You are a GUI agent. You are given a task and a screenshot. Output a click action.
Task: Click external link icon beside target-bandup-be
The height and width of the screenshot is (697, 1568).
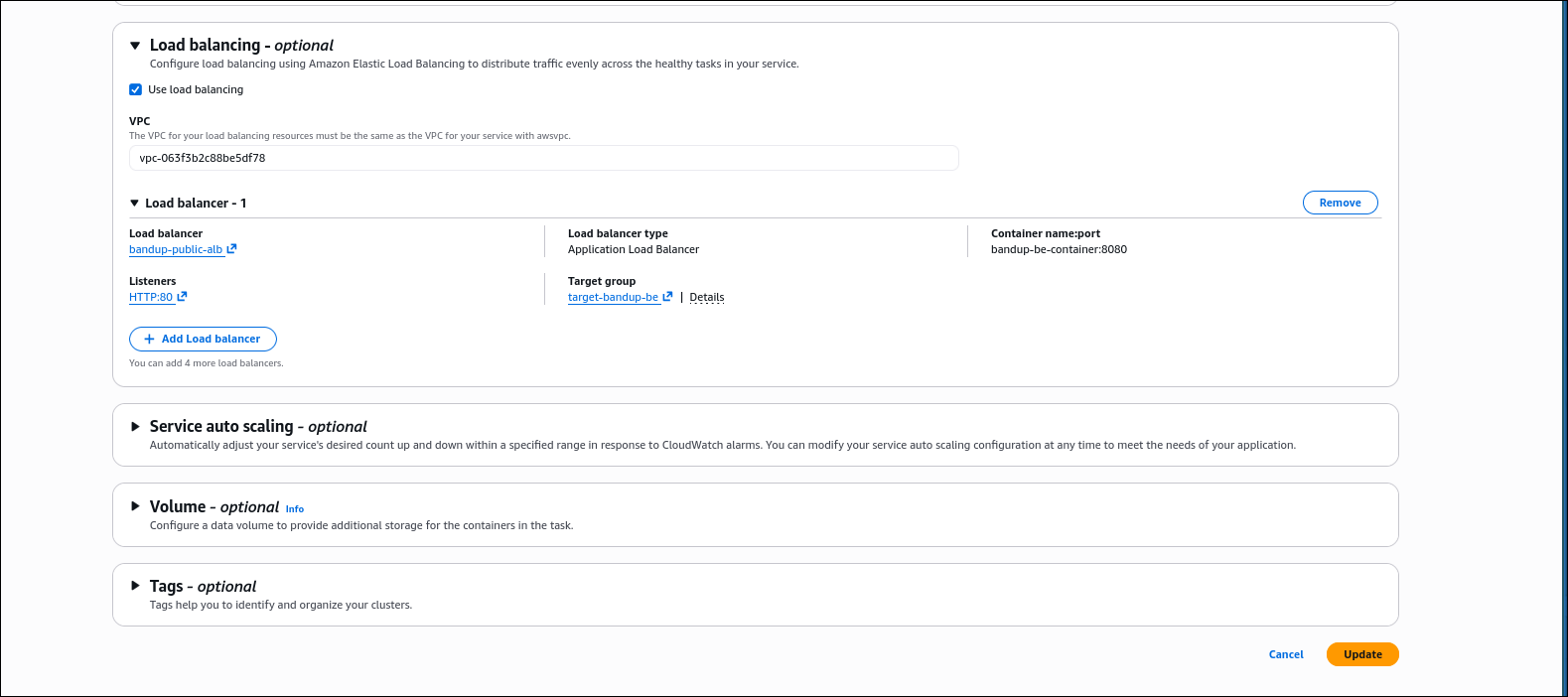[667, 297]
